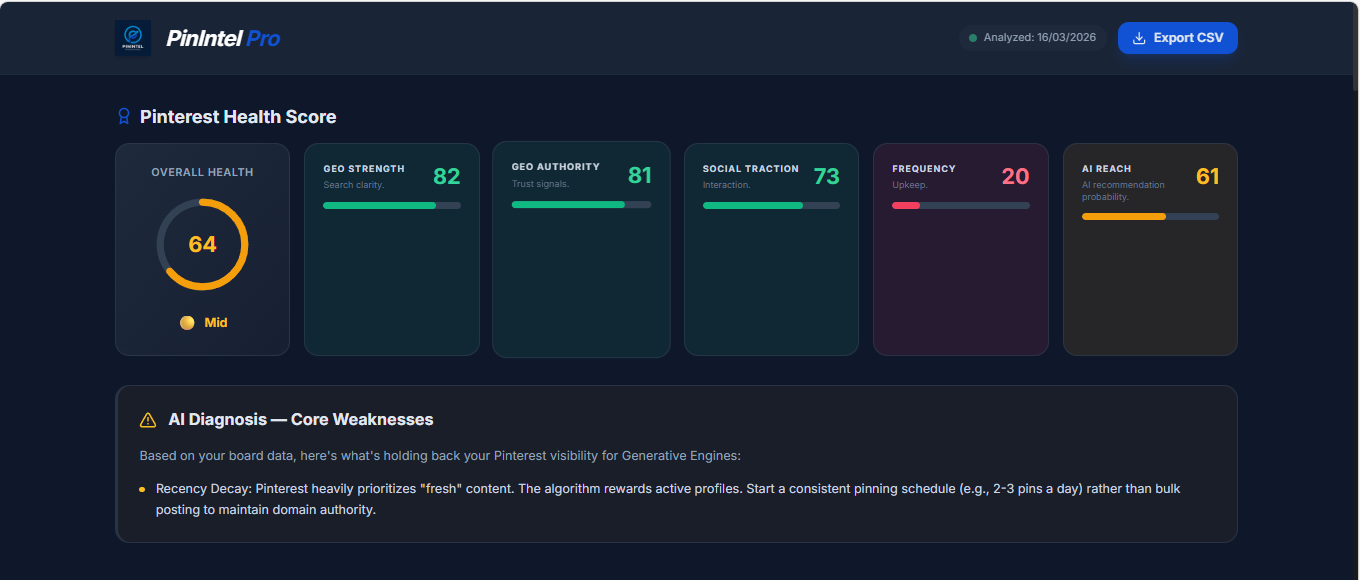Click the green analyzed status dot

click(x=973, y=38)
